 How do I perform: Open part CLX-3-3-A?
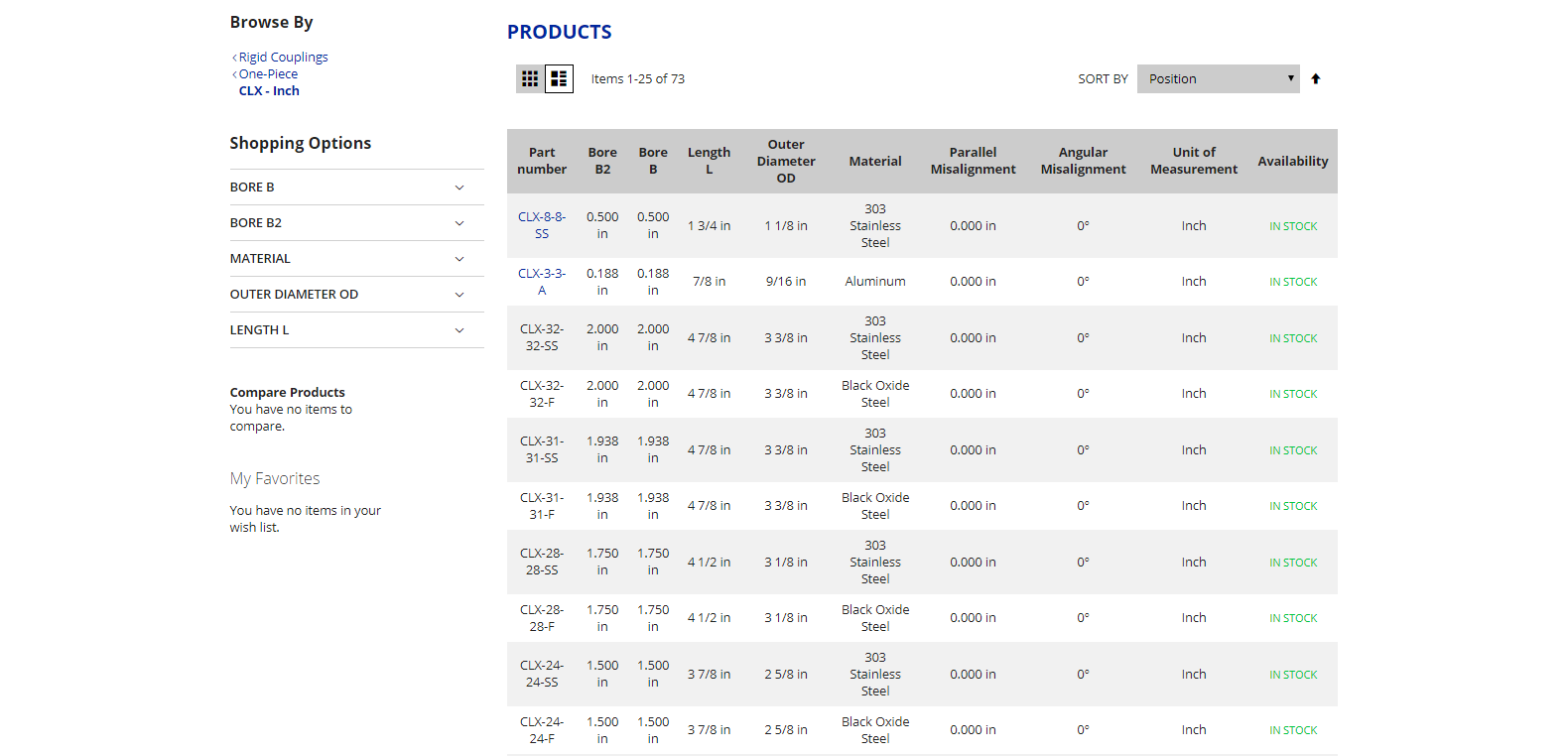(542, 282)
